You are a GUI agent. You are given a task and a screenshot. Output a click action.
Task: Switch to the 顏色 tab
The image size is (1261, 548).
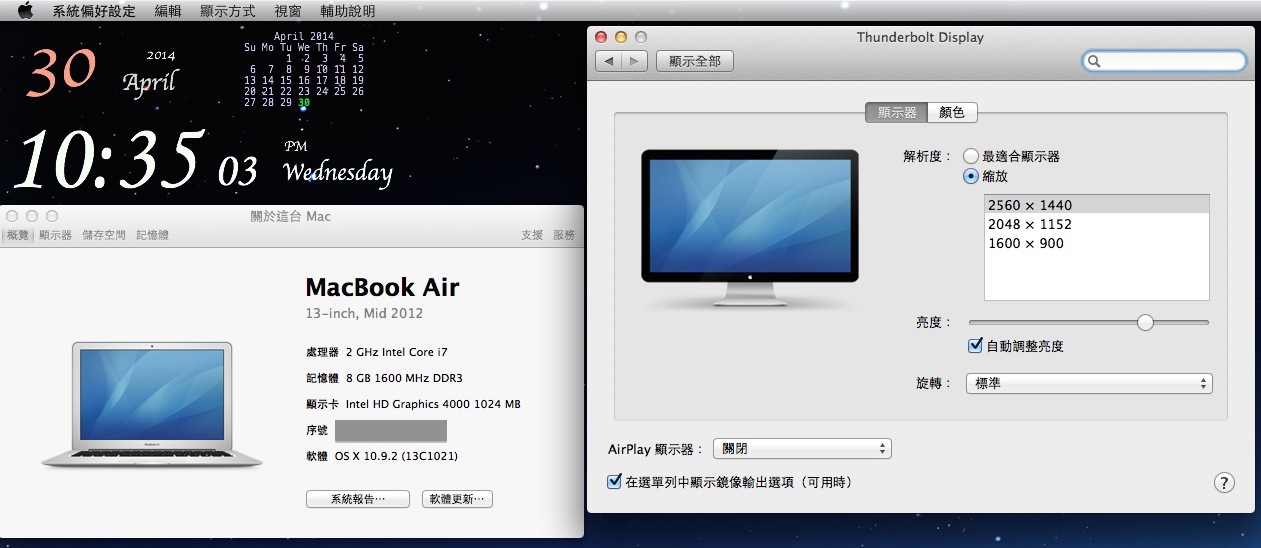(x=952, y=113)
